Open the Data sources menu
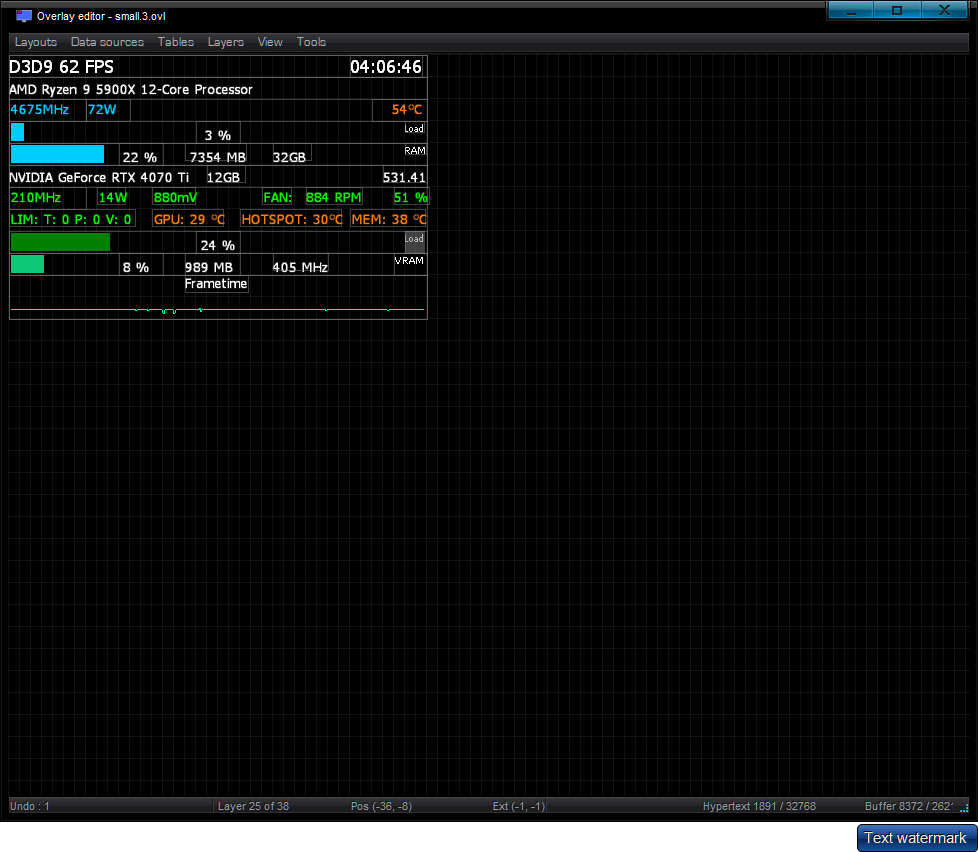Viewport: 978px width, 852px height. click(107, 42)
